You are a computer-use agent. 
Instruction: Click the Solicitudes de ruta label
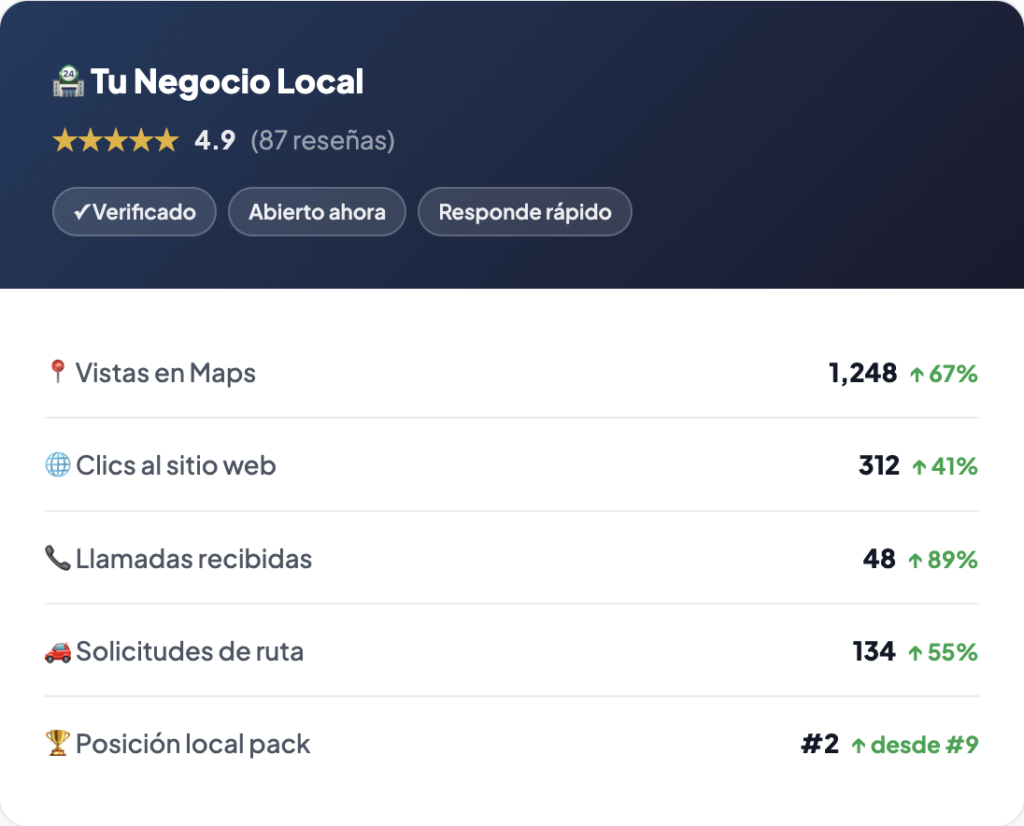click(x=190, y=651)
